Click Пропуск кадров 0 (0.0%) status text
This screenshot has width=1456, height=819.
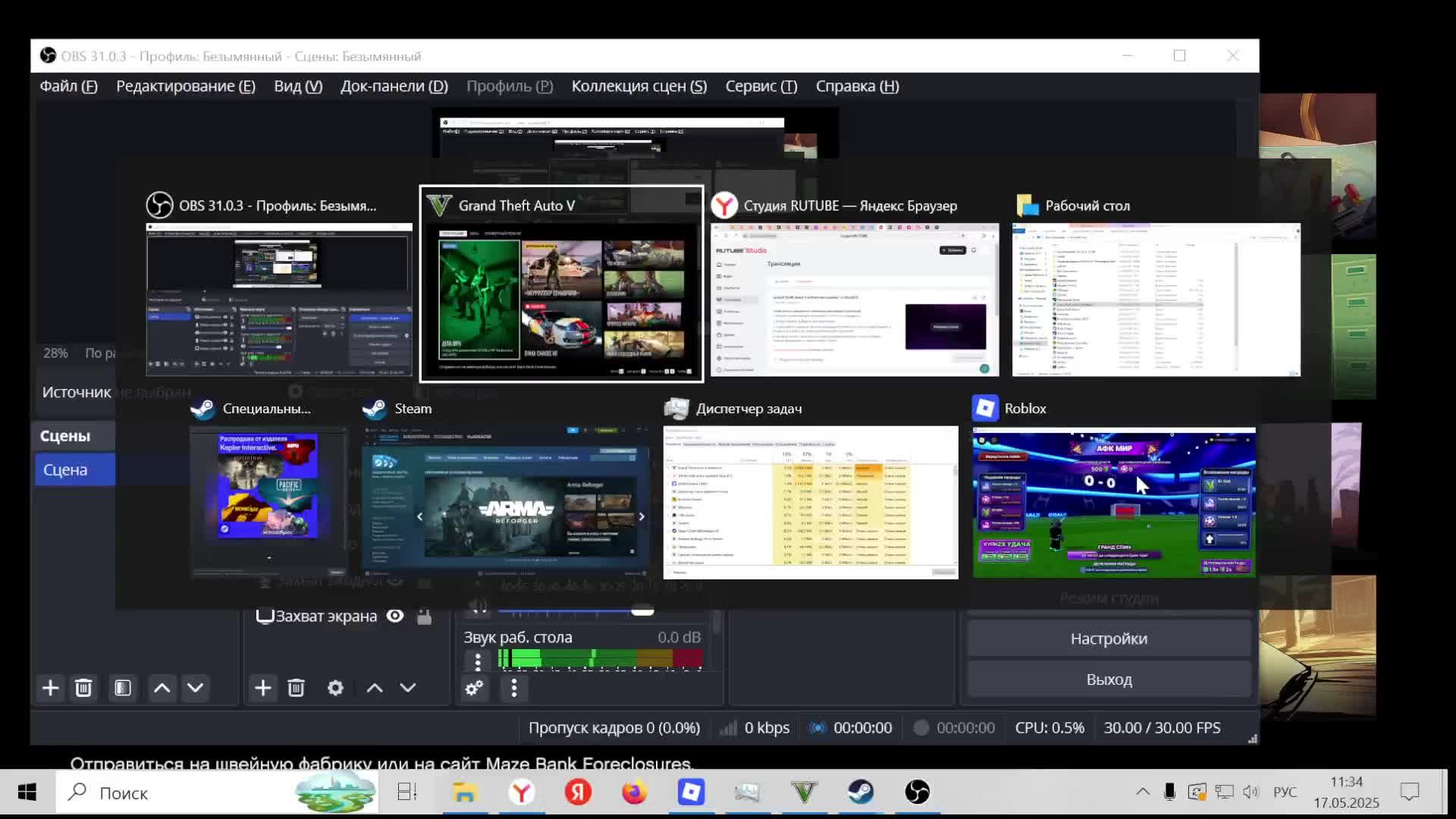(x=613, y=728)
